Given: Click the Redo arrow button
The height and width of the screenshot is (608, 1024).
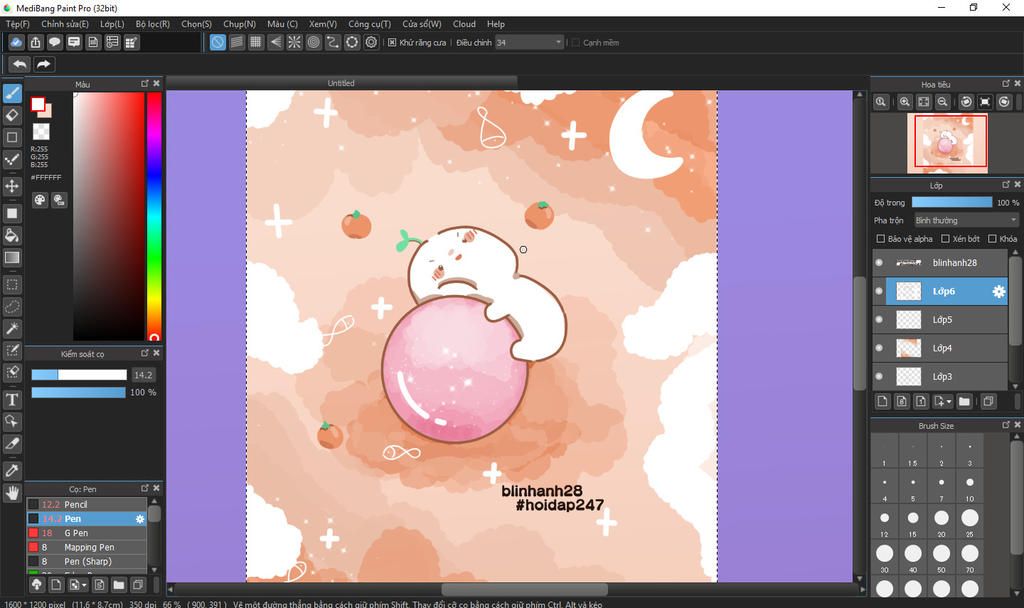Looking at the screenshot, I should pos(44,64).
